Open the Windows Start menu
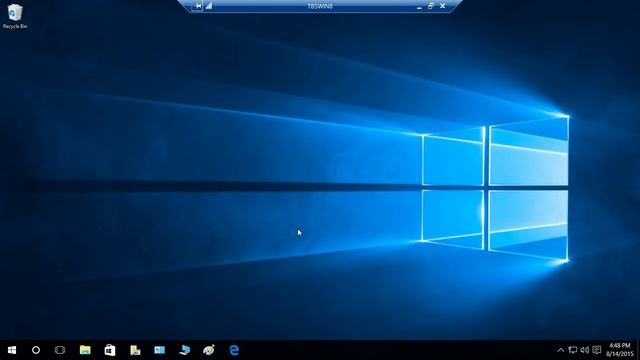Screen dimensions: 640x360 (12, 350)
